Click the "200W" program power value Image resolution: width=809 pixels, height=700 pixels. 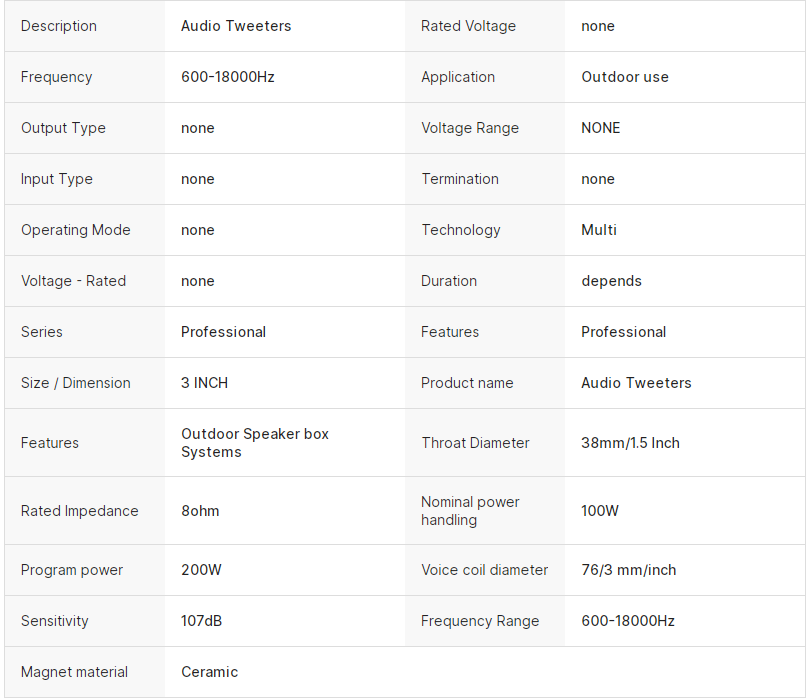(201, 570)
